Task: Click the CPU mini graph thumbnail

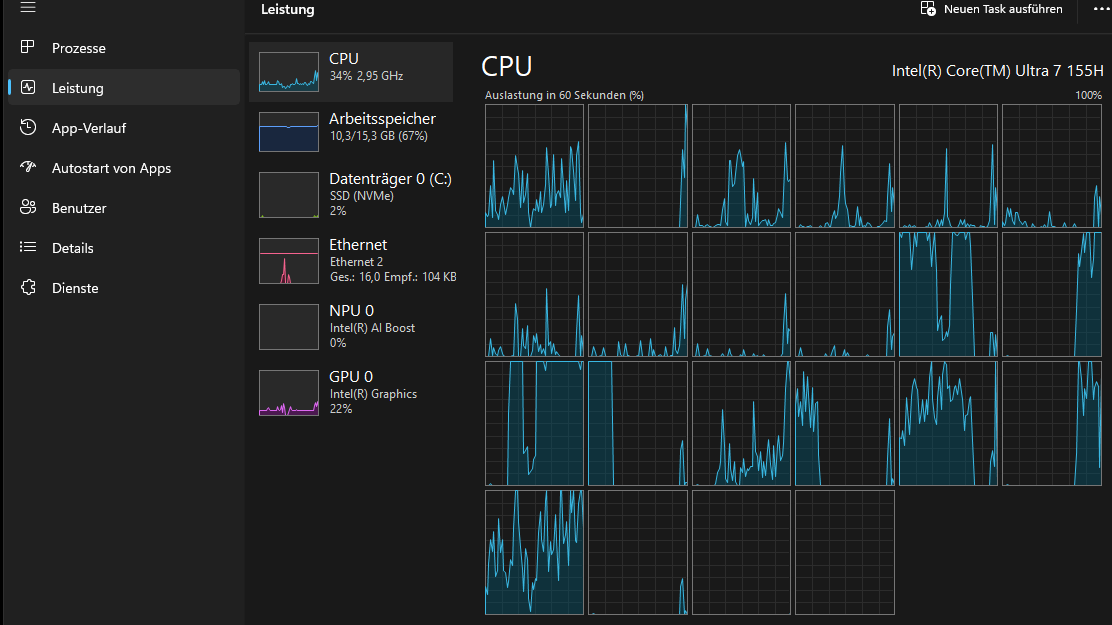Action: pyautogui.click(x=289, y=72)
